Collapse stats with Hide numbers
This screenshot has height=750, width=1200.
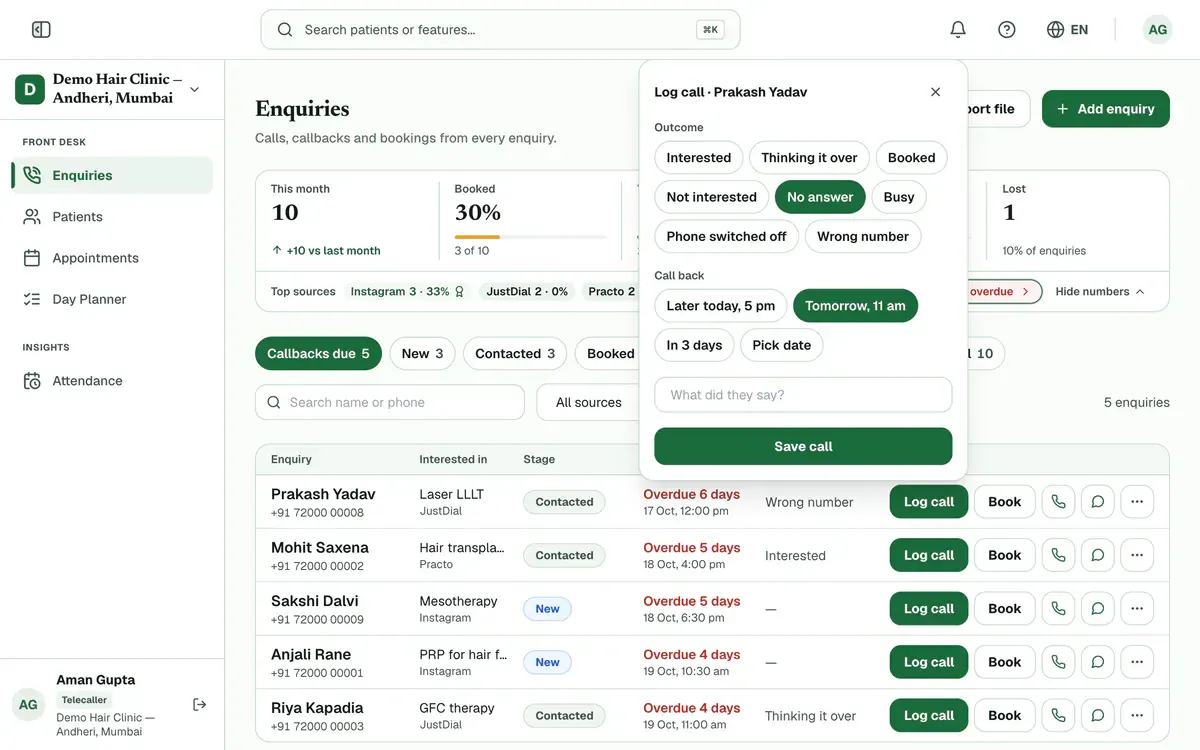(1100, 292)
